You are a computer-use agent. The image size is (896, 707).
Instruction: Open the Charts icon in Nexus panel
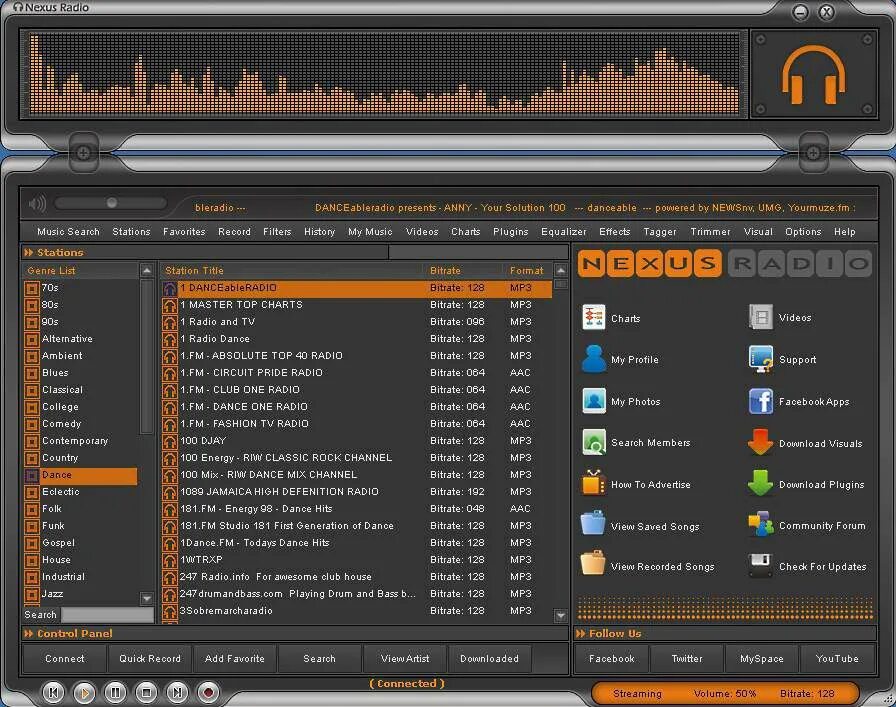593,317
